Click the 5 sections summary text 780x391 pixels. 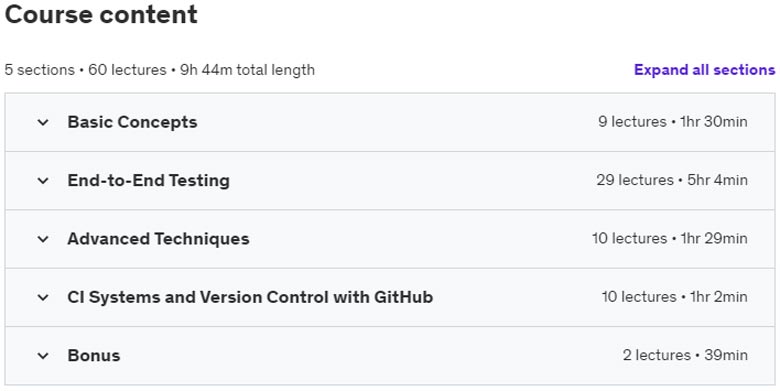[x=39, y=70]
